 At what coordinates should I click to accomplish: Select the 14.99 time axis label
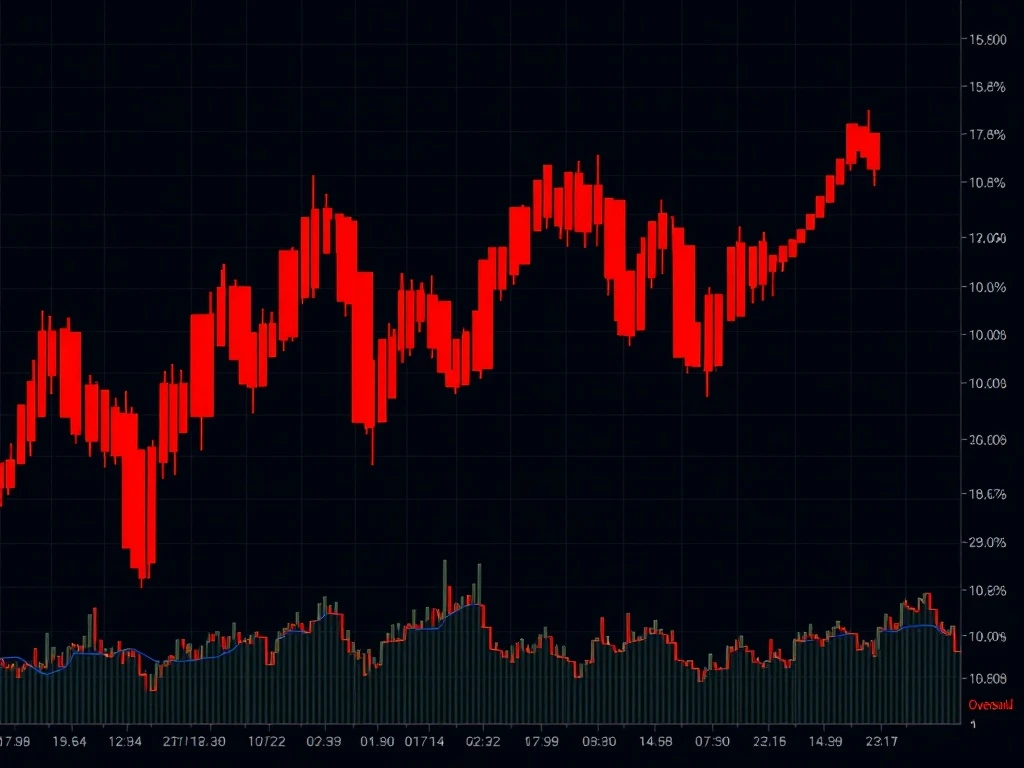click(825, 741)
